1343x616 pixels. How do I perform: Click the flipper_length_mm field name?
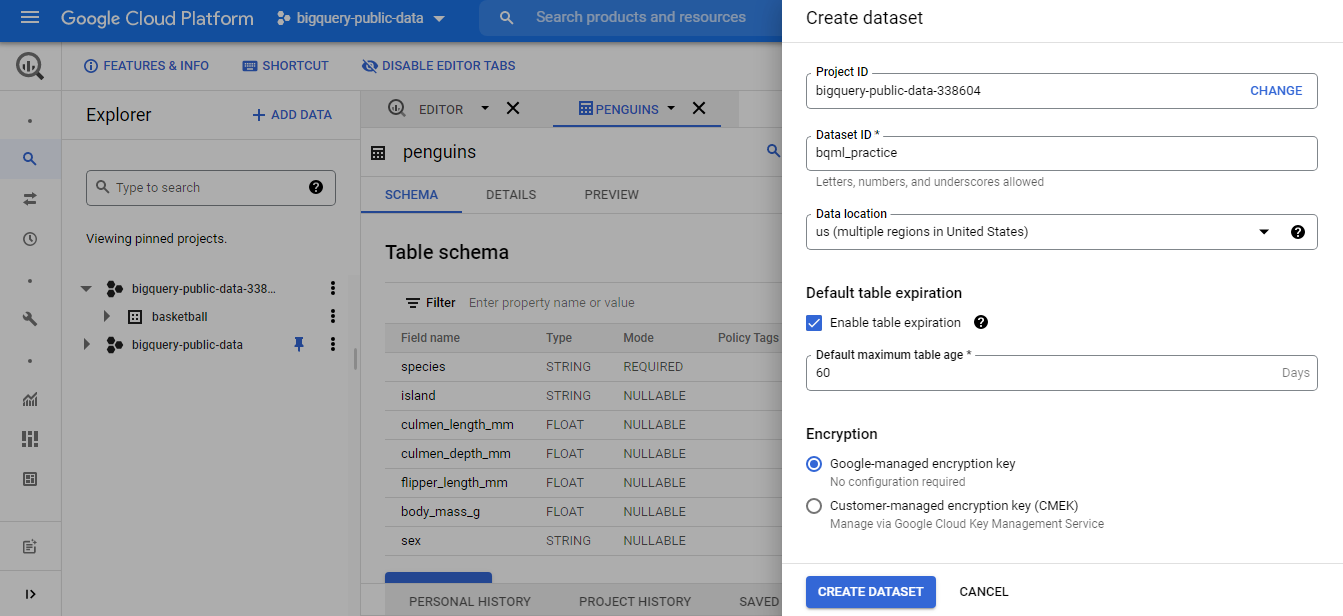coord(454,483)
